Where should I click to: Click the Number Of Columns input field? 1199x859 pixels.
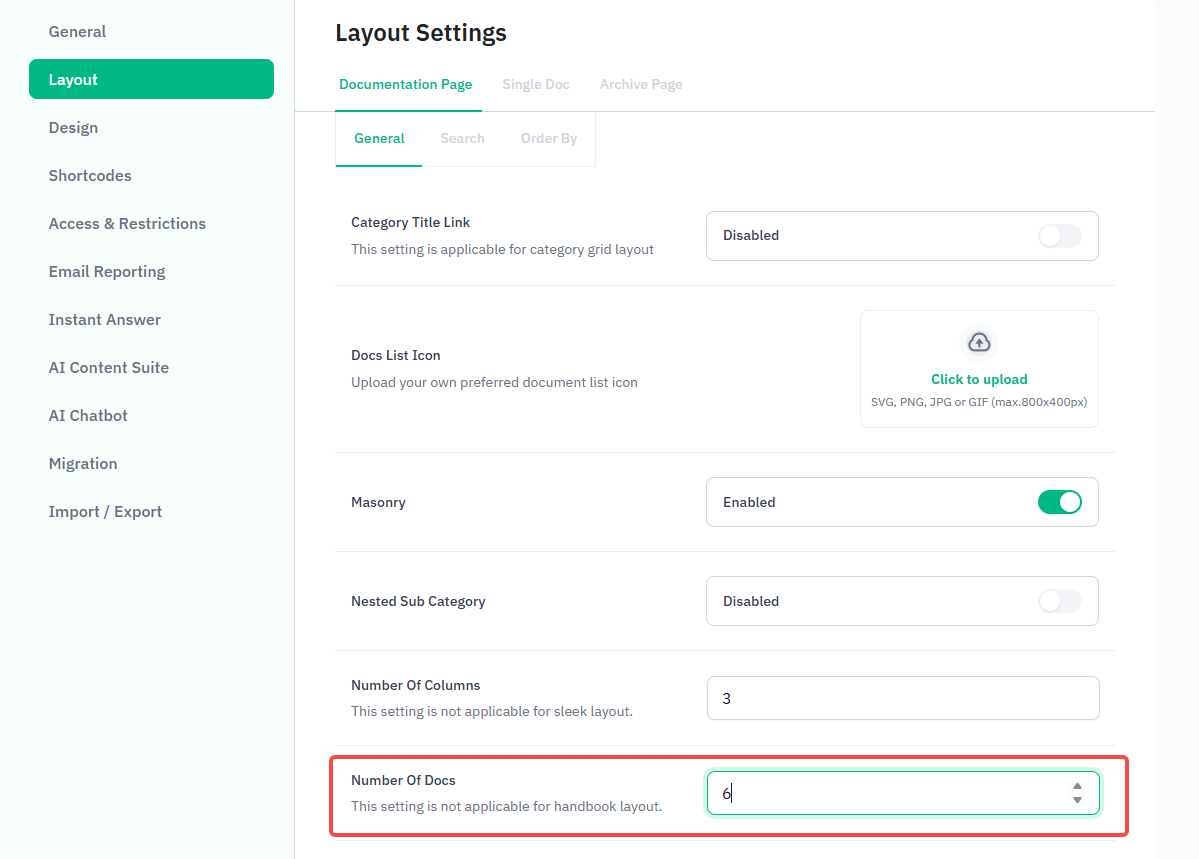(902, 699)
